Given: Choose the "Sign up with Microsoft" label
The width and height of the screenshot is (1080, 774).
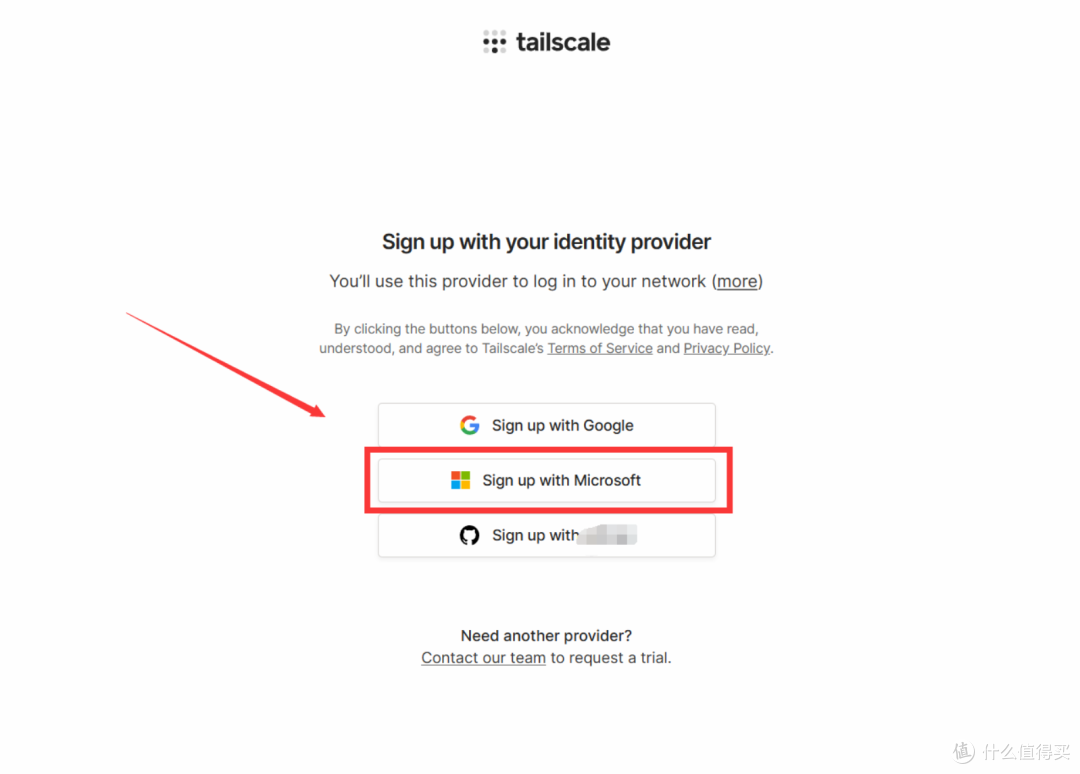Looking at the screenshot, I should 561,481.
